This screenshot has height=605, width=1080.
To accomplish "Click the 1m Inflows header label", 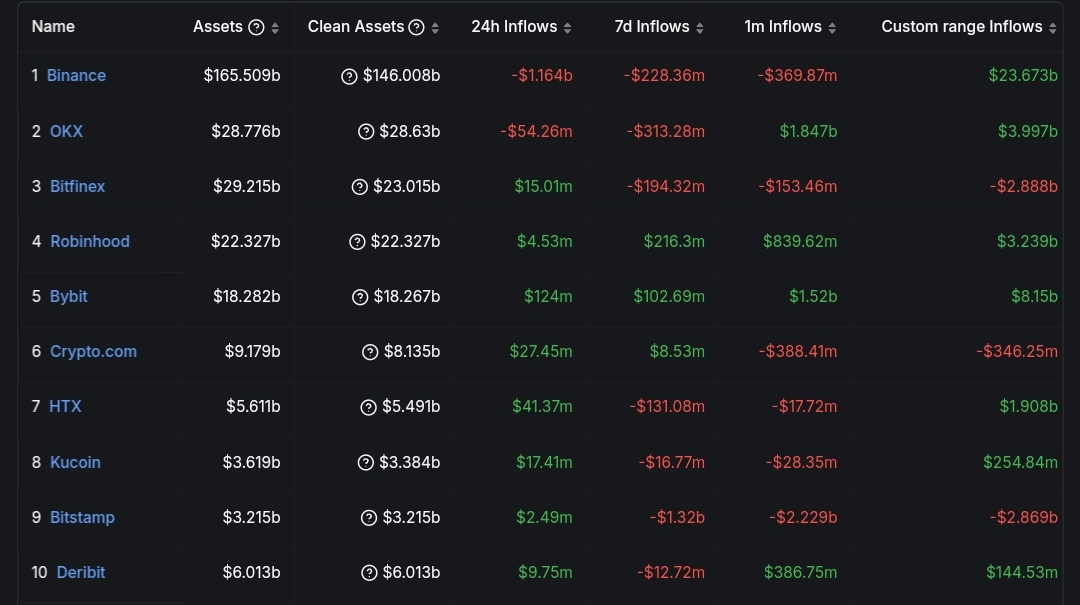I will tap(783, 26).
